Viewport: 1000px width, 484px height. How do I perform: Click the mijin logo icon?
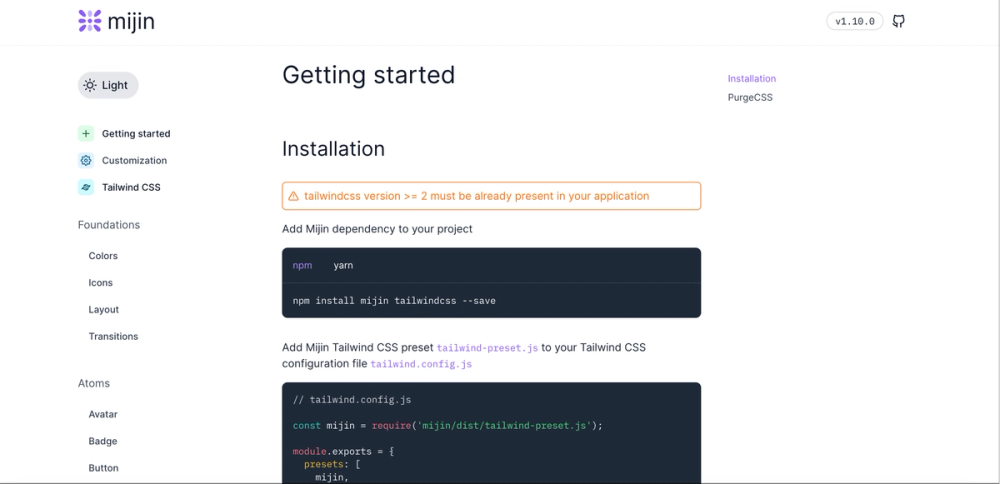click(x=90, y=21)
